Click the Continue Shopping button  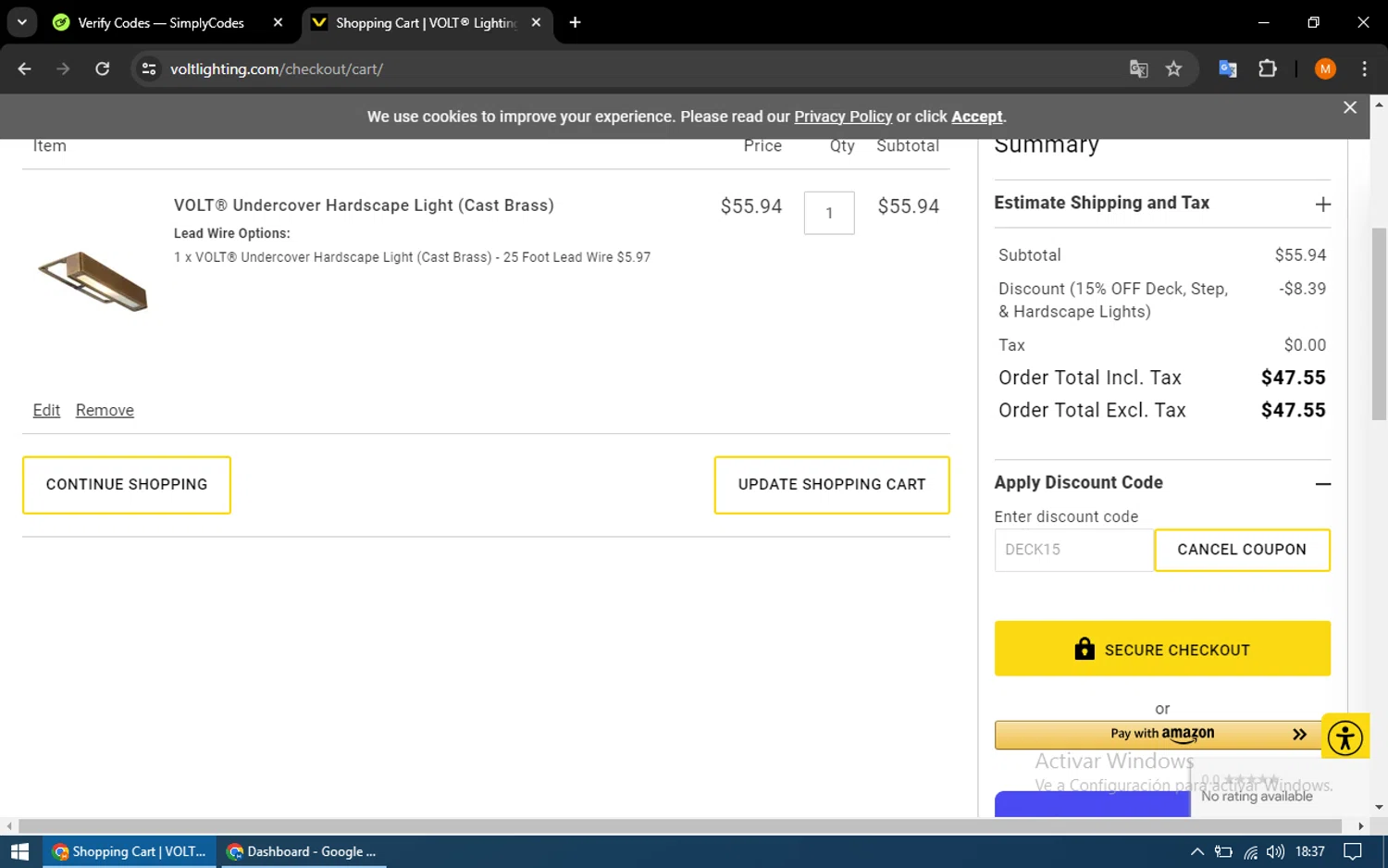127,485
